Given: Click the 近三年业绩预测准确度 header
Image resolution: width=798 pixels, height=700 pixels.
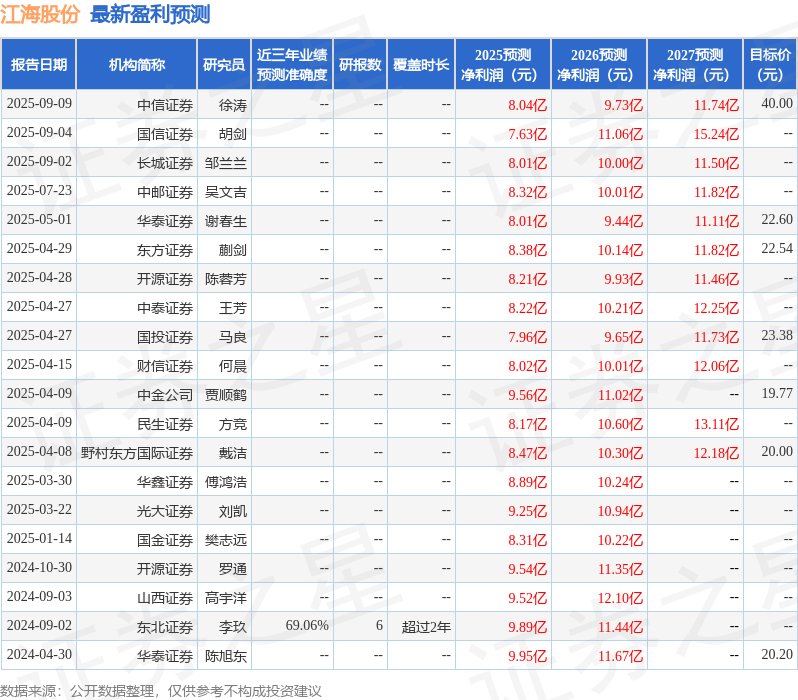Looking at the screenshot, I should pyautogui.click(x=292, y=65).
